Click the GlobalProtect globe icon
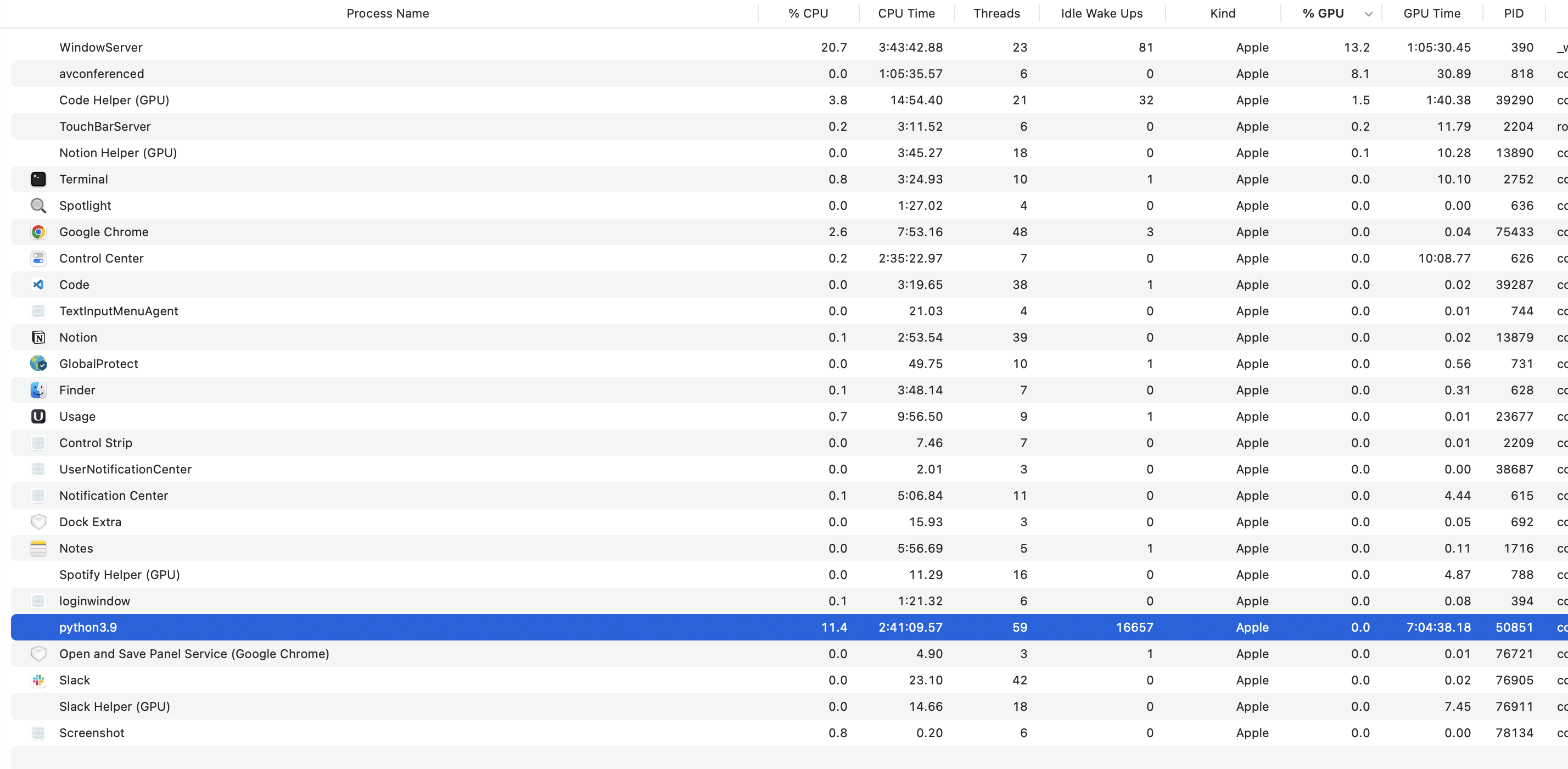 [38, 364]
